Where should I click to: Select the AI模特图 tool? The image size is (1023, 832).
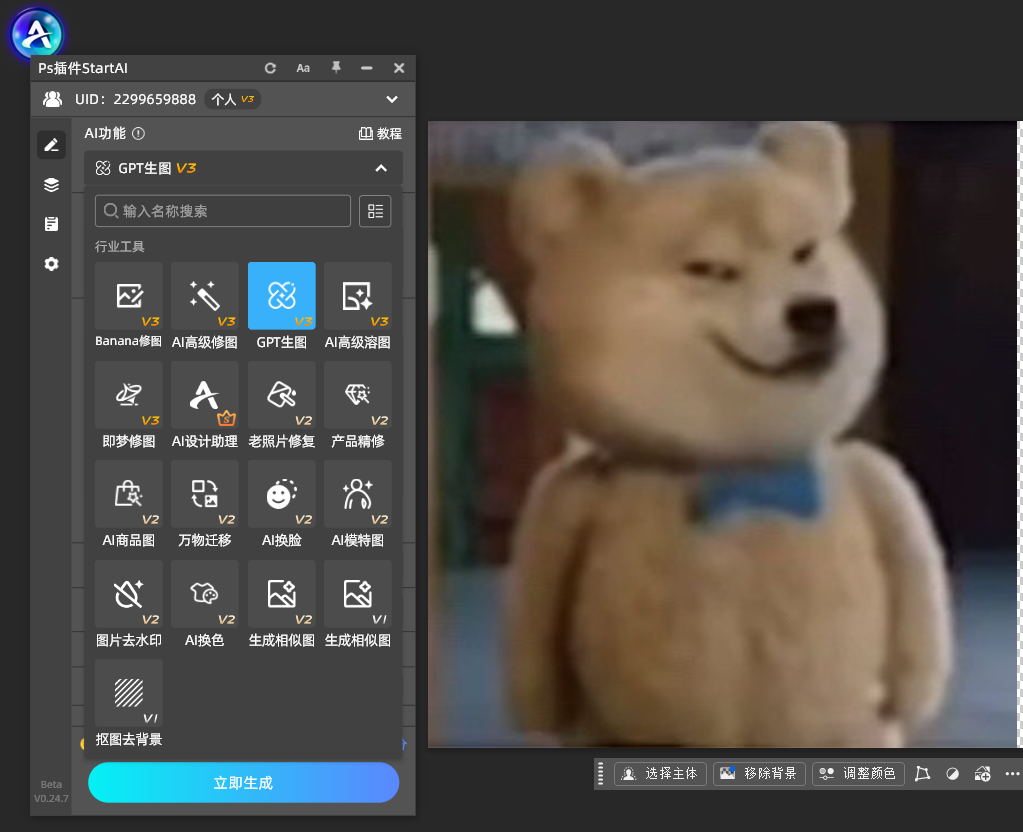[x=358, y=504]
